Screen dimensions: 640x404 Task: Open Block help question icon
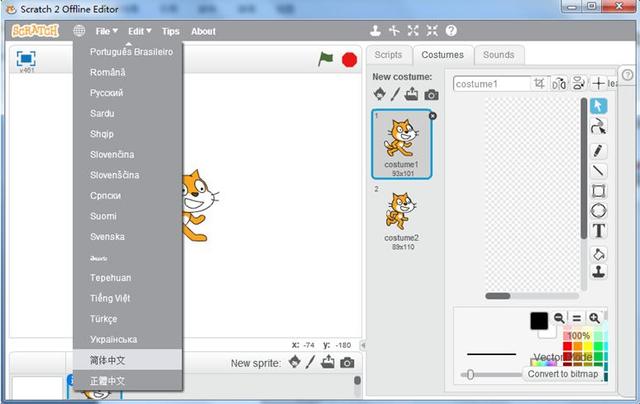(x=451, y=31)
